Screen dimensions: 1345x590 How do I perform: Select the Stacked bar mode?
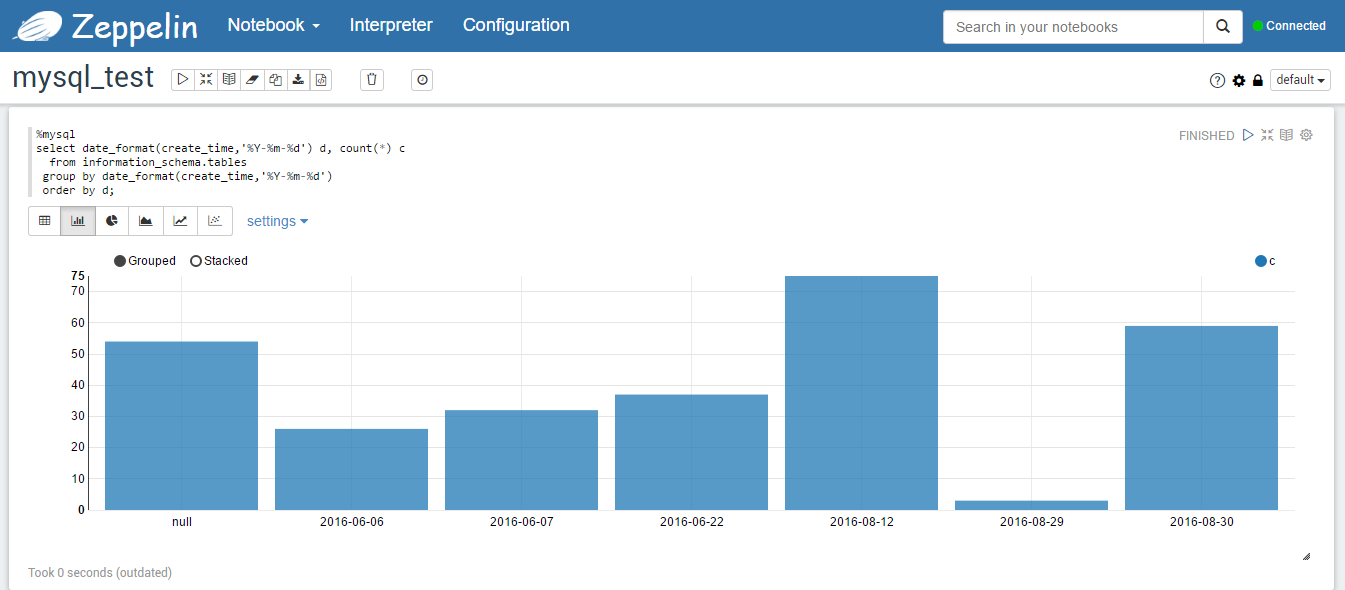(x=219, y=261)
